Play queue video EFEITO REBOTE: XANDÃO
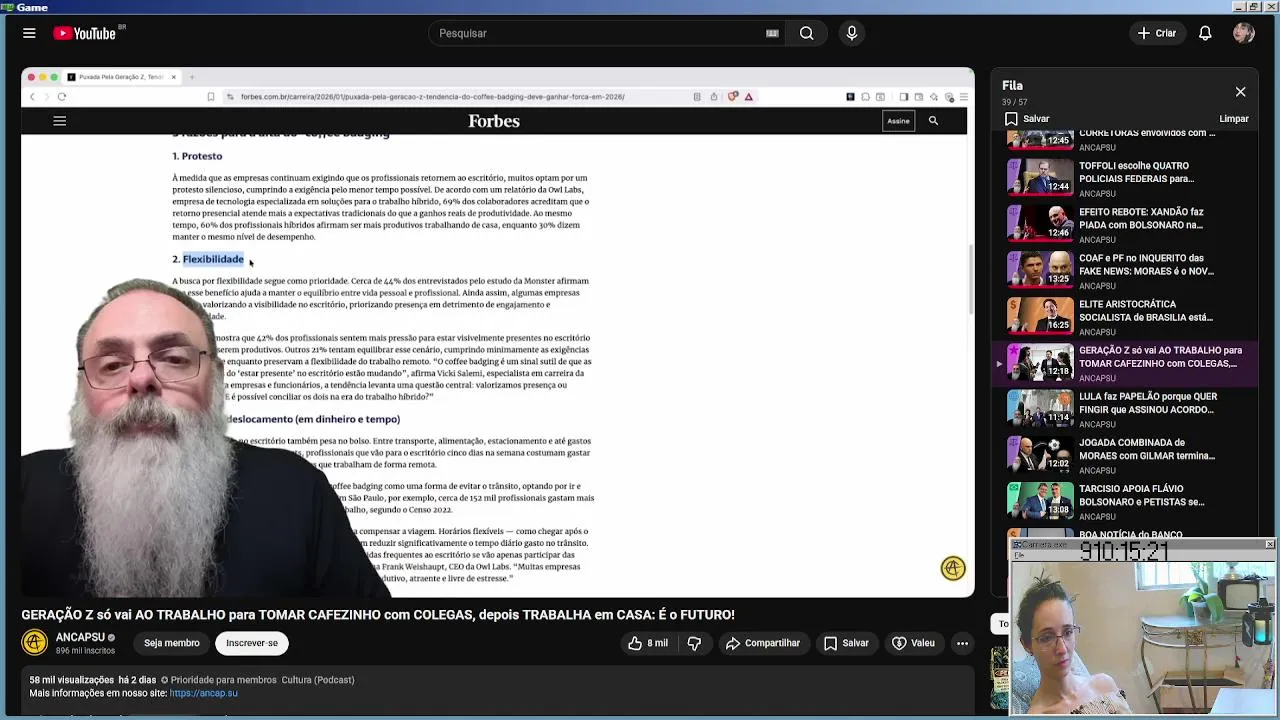The width and height of the screenshot is (1280, 720). point(1125,224)
